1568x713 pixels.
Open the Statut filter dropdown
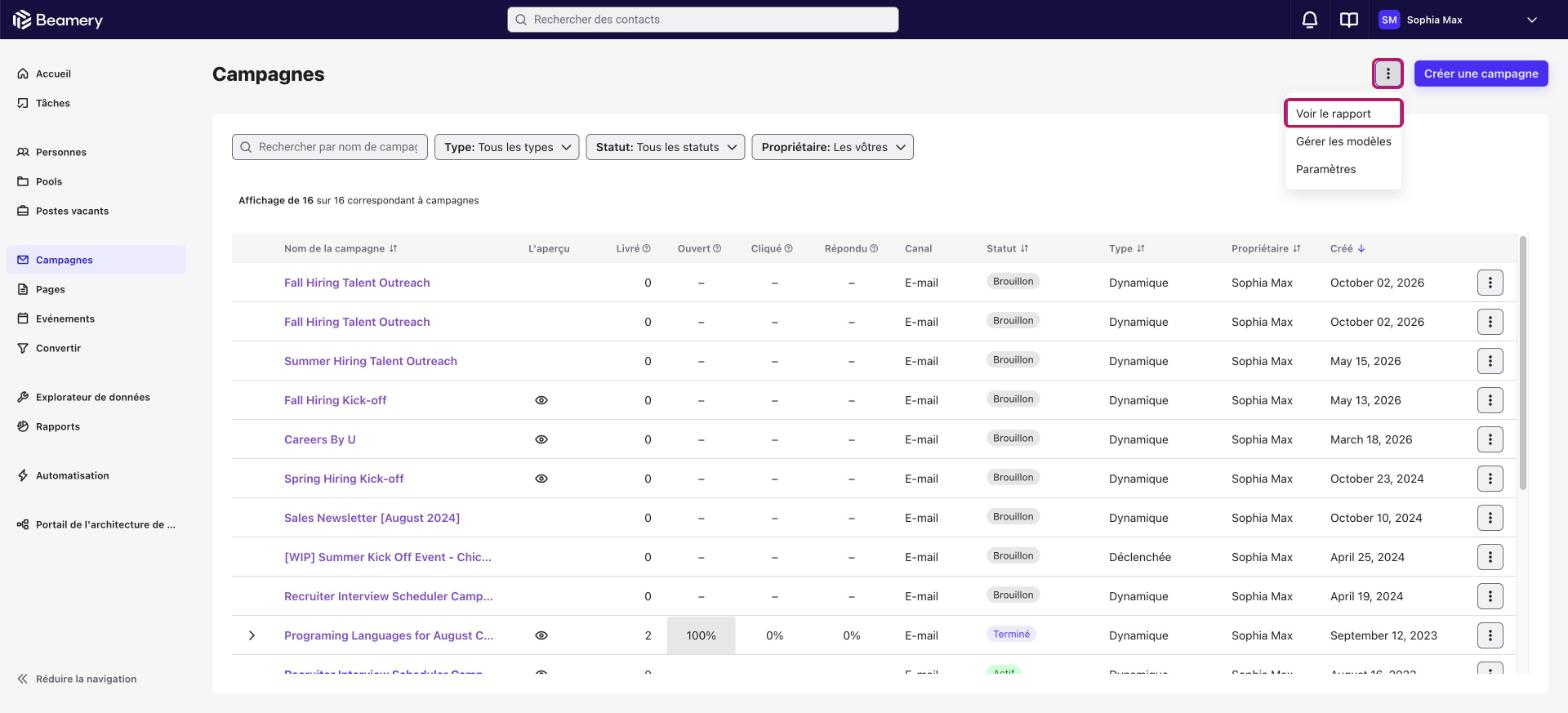pyautogui.click(x=665, y=147)
